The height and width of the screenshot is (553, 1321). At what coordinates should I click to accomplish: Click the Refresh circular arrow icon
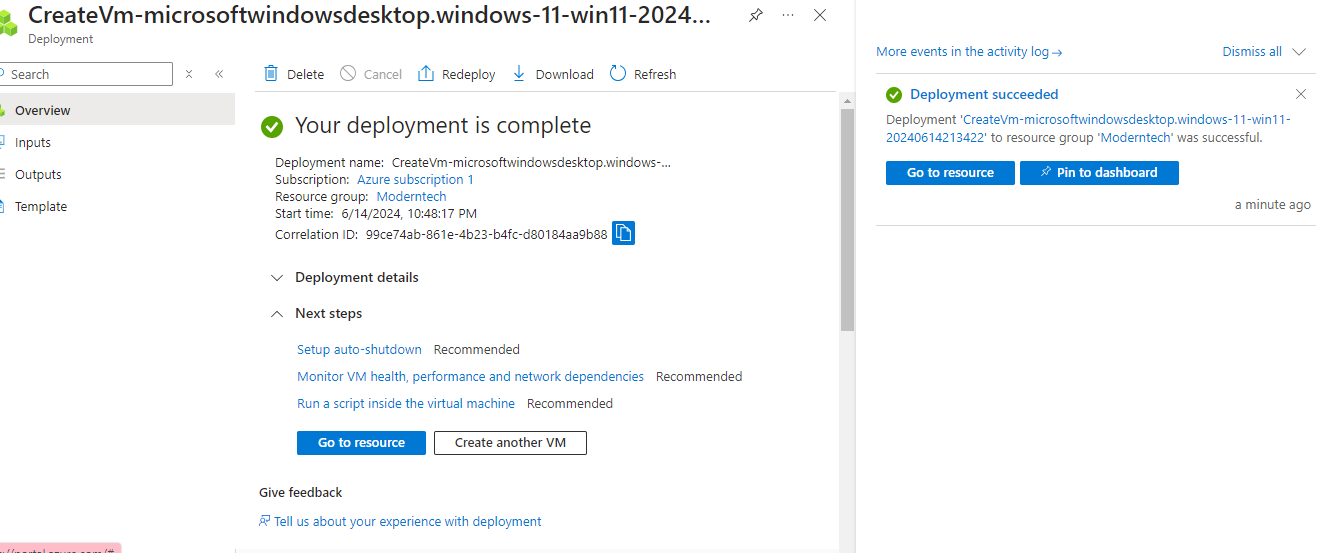(618, 74)
